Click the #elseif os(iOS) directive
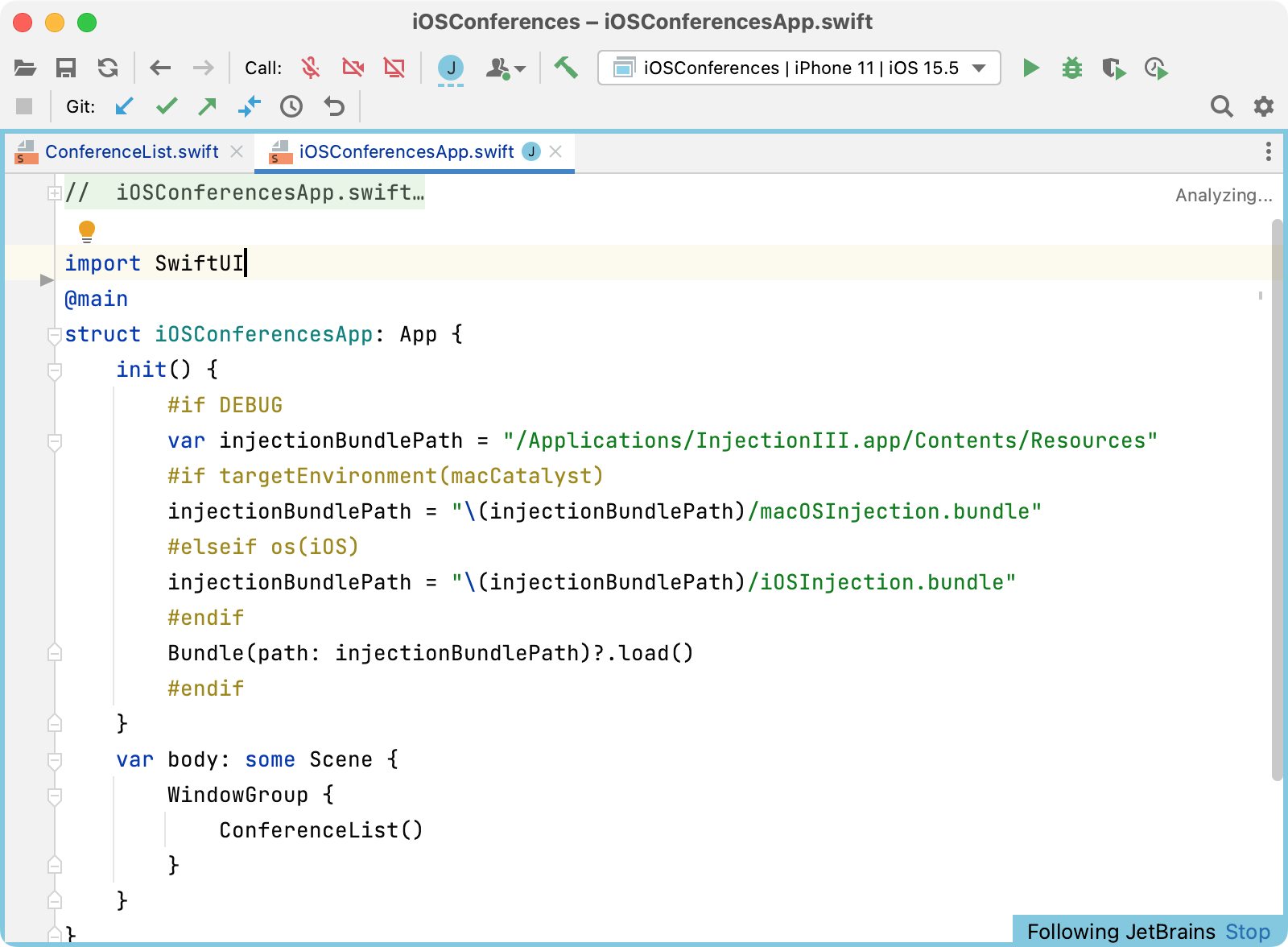Screen dimensions: 1288x947 [x=263, y=547]
